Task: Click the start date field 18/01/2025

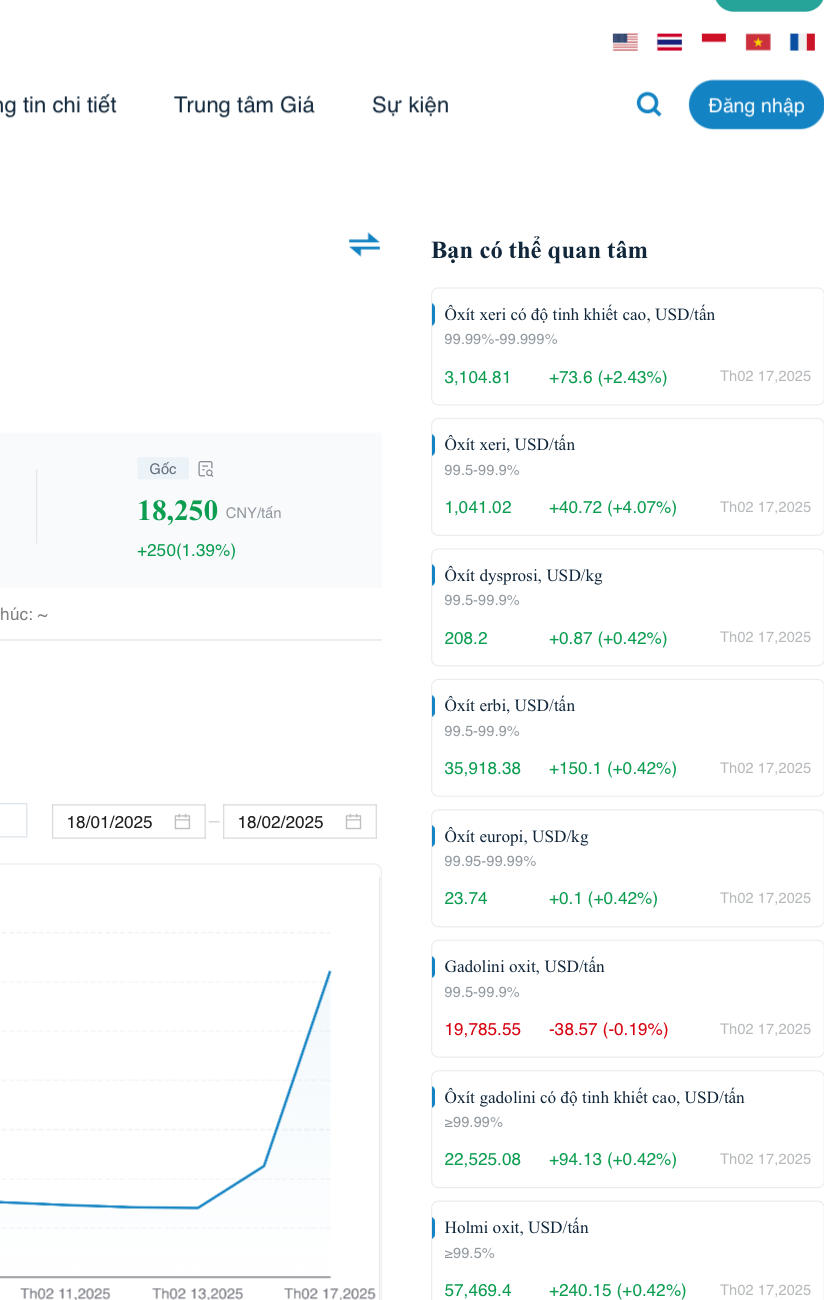Action: pos(129,822)
